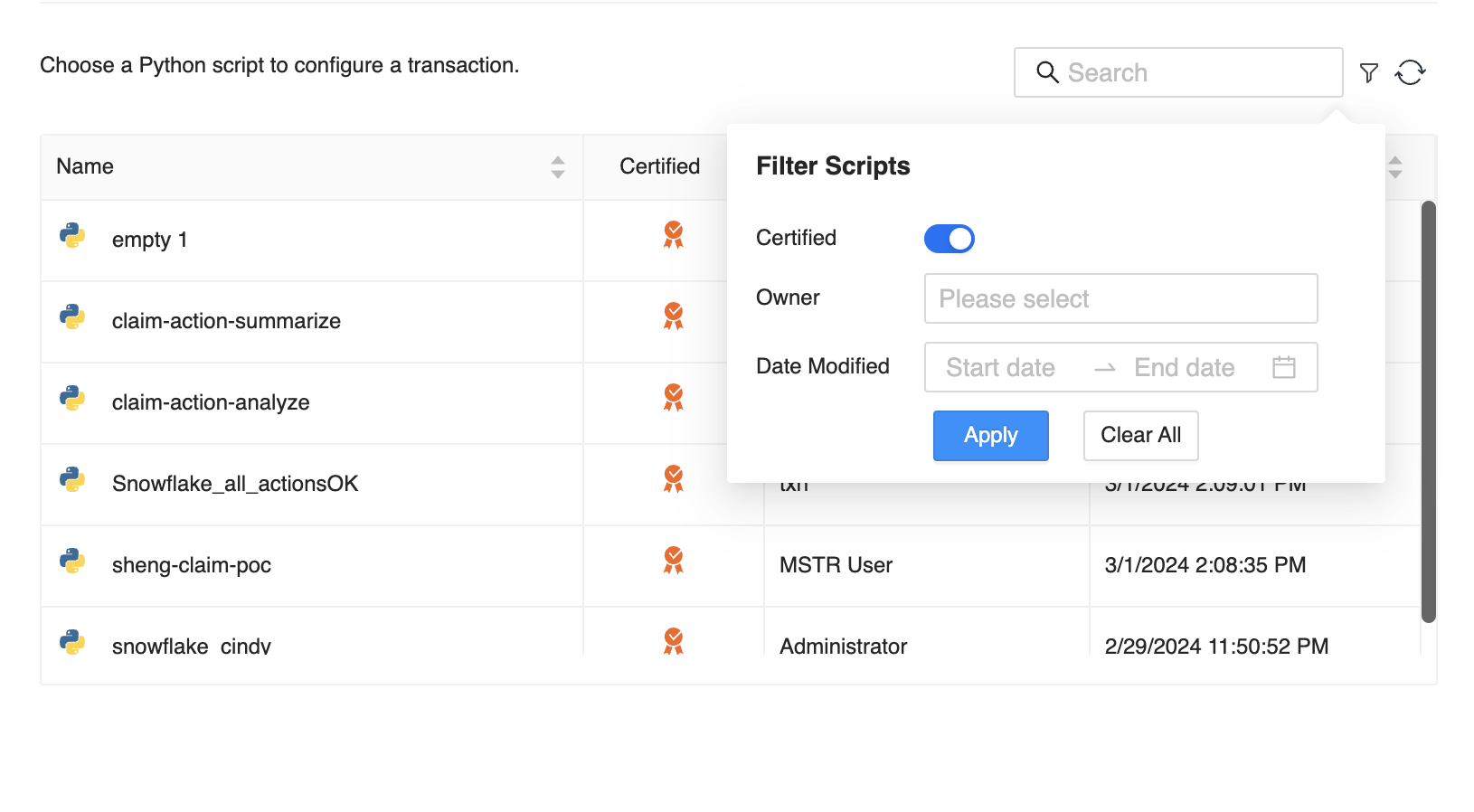Click certified badge for claim-action-summarize
This screenshot has width=1474, height=812.
673,316
